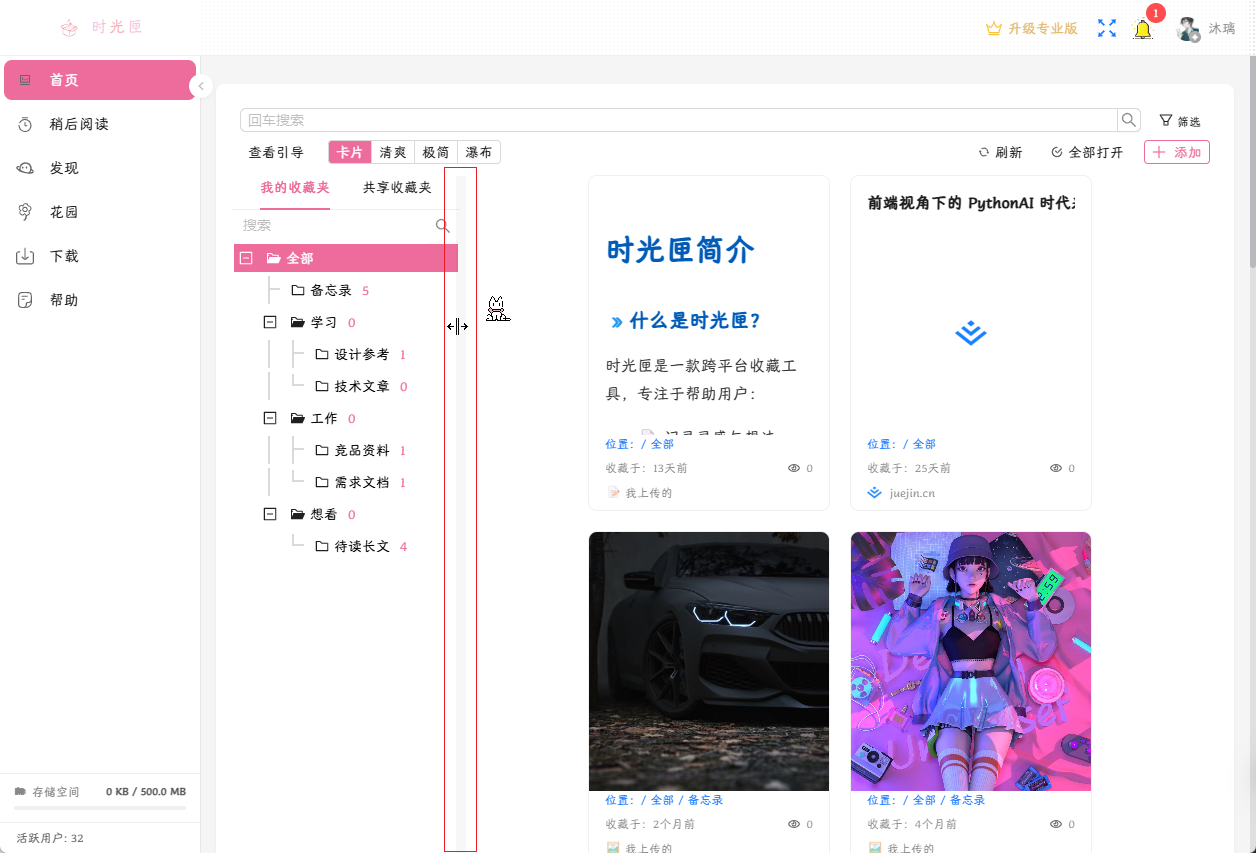Click the juejin.cn source link
Viewport: 1256px width, 853px height.
coord(912,493)
